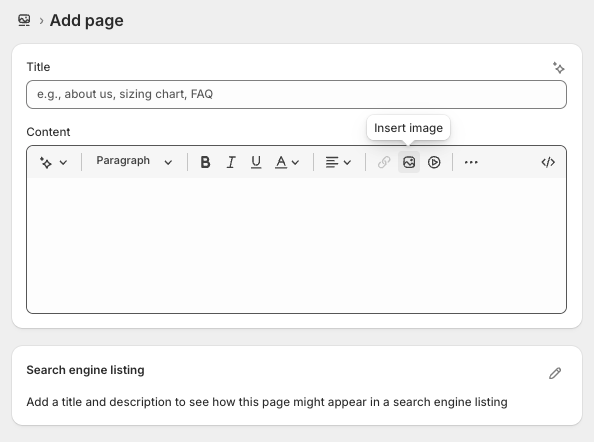
Task: Open the Paragraph style dropdown
Action: (x=134, y=162)
